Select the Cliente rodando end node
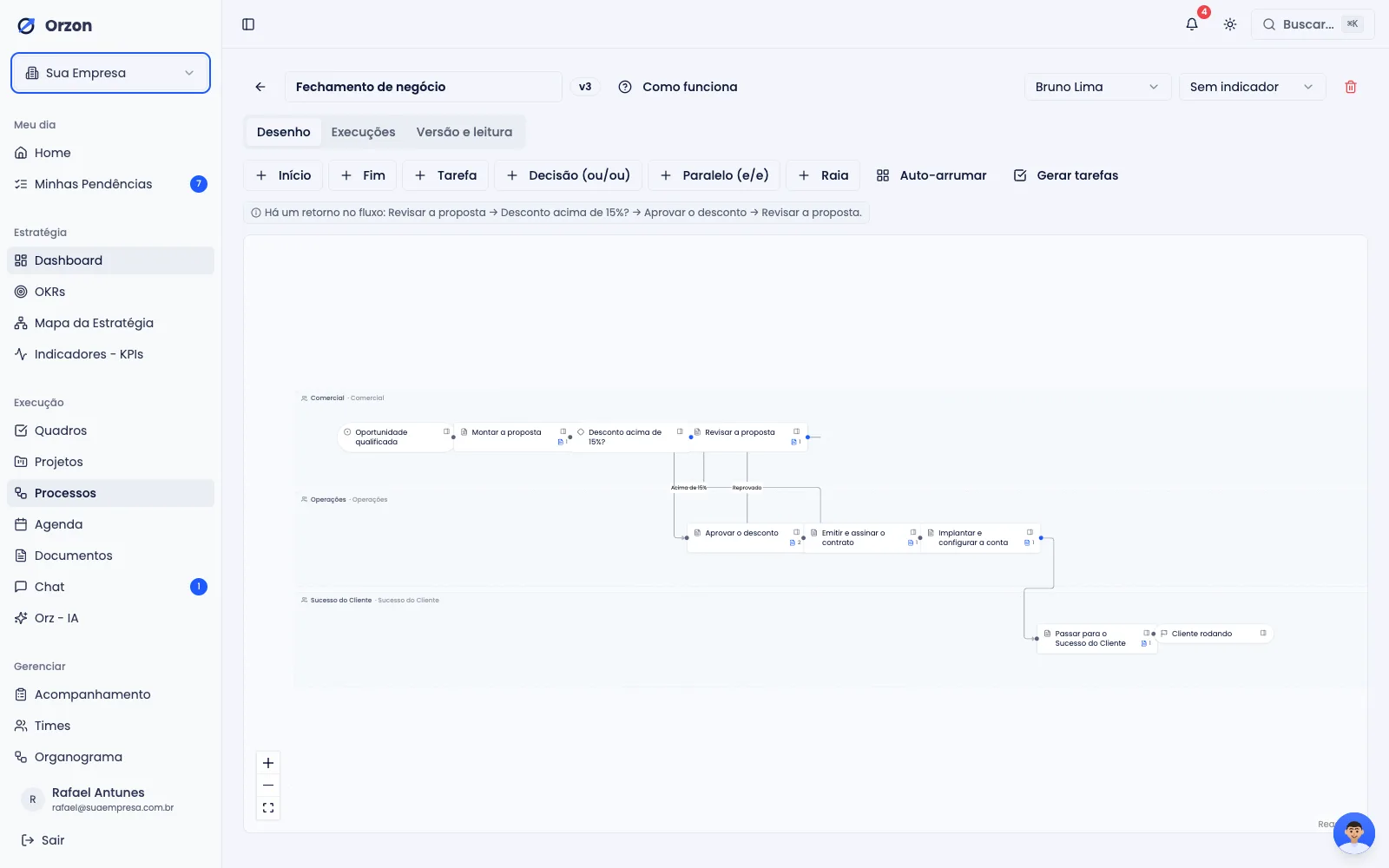Viewport: 1389px width, 868px height. (x=1214, y=634)
